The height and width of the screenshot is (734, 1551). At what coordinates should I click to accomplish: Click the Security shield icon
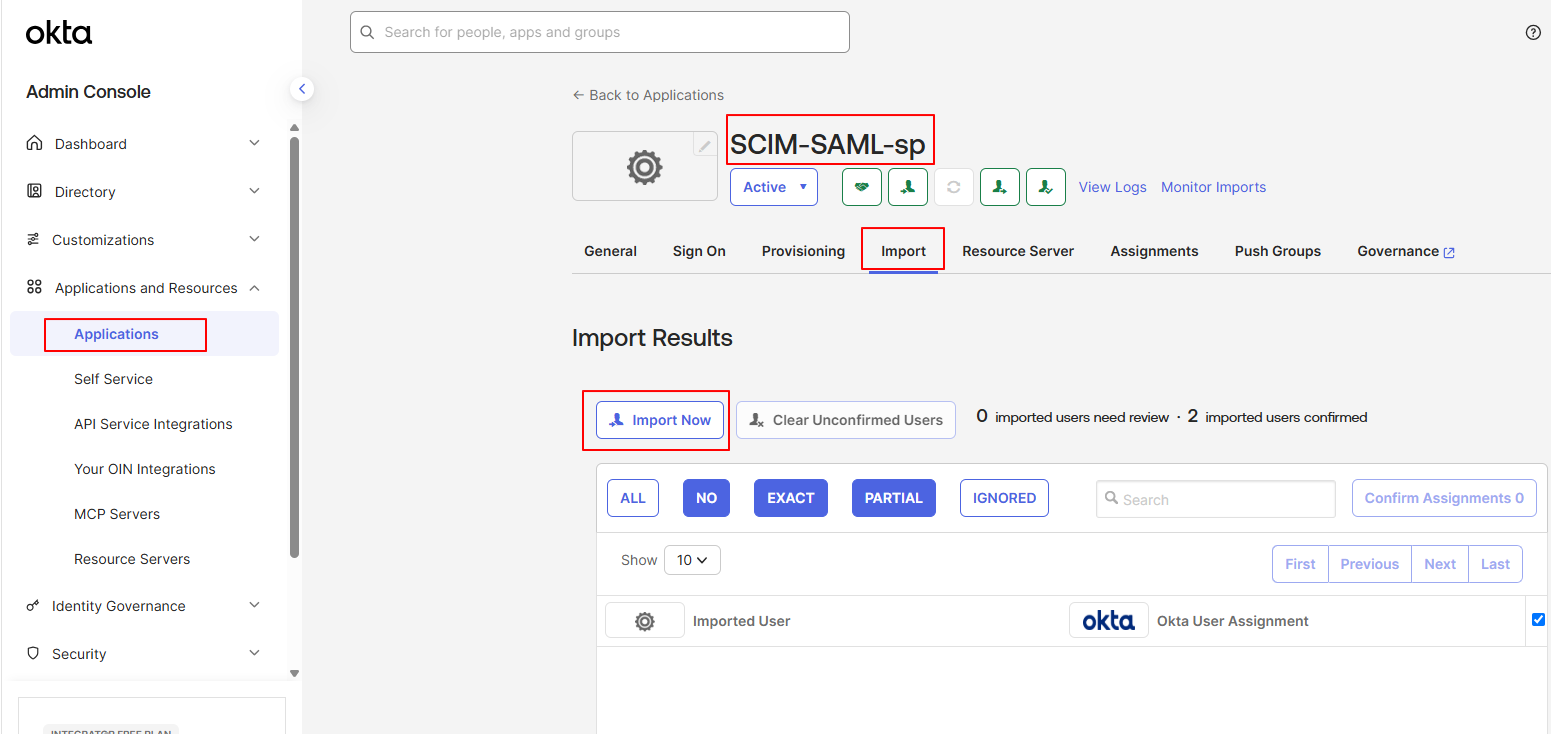click(33, 653)
